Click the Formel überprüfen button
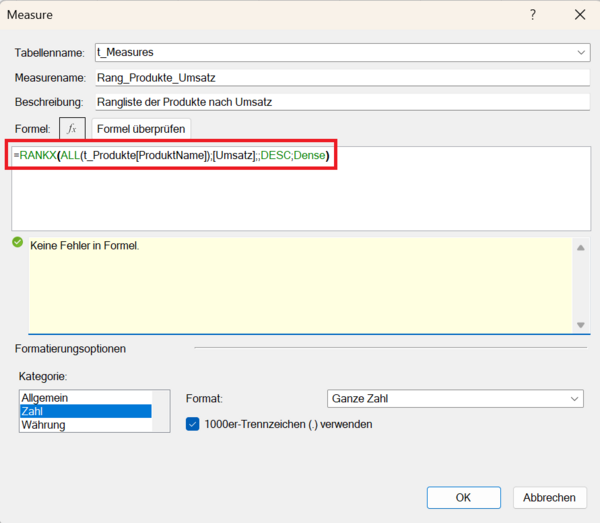The width and height of the screenshot is (600, 523). [140, 128]
